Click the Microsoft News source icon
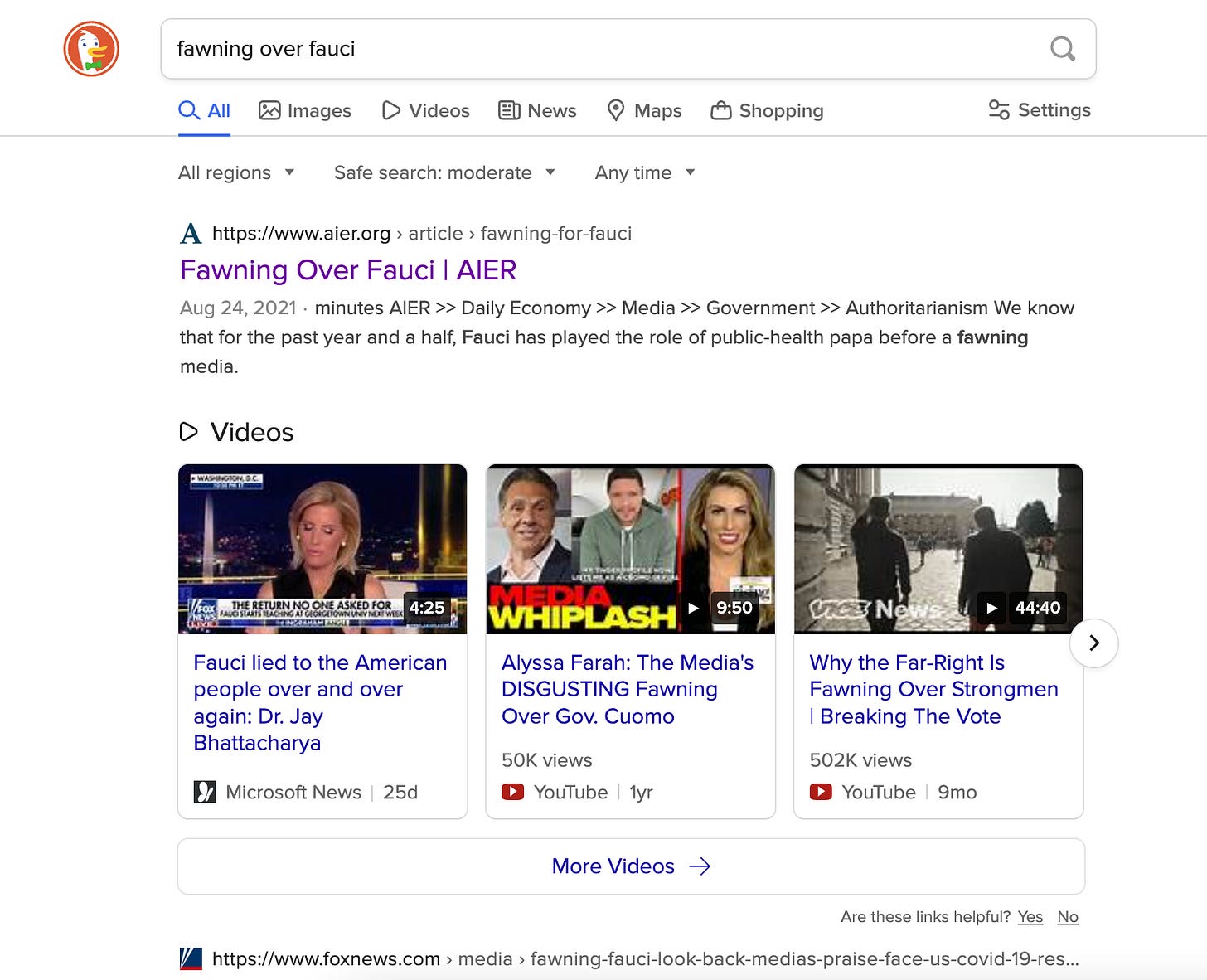The width and height of the screenshot is (1207, 980). 205,792
